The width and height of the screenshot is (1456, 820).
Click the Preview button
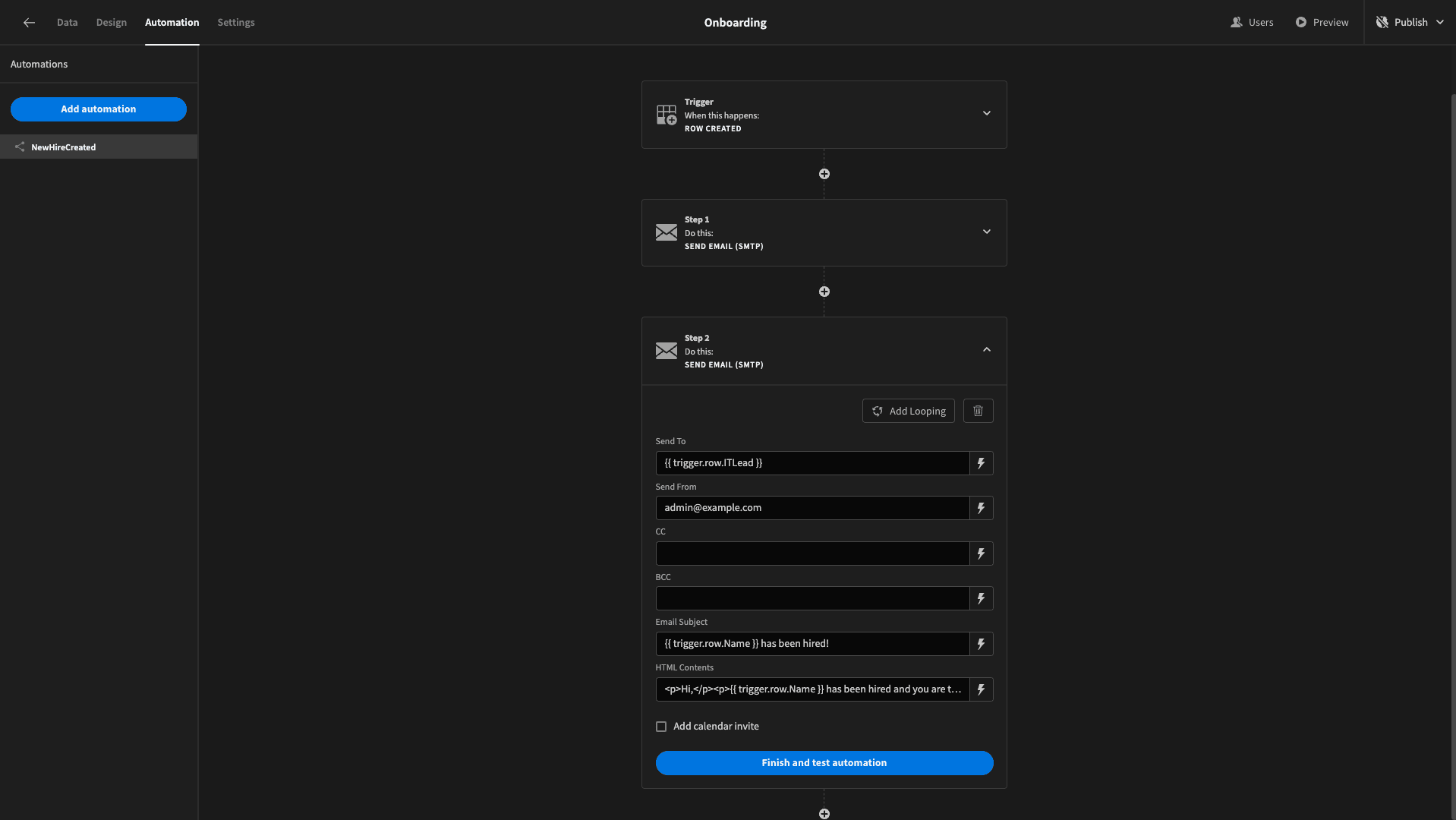point(1322,22)
